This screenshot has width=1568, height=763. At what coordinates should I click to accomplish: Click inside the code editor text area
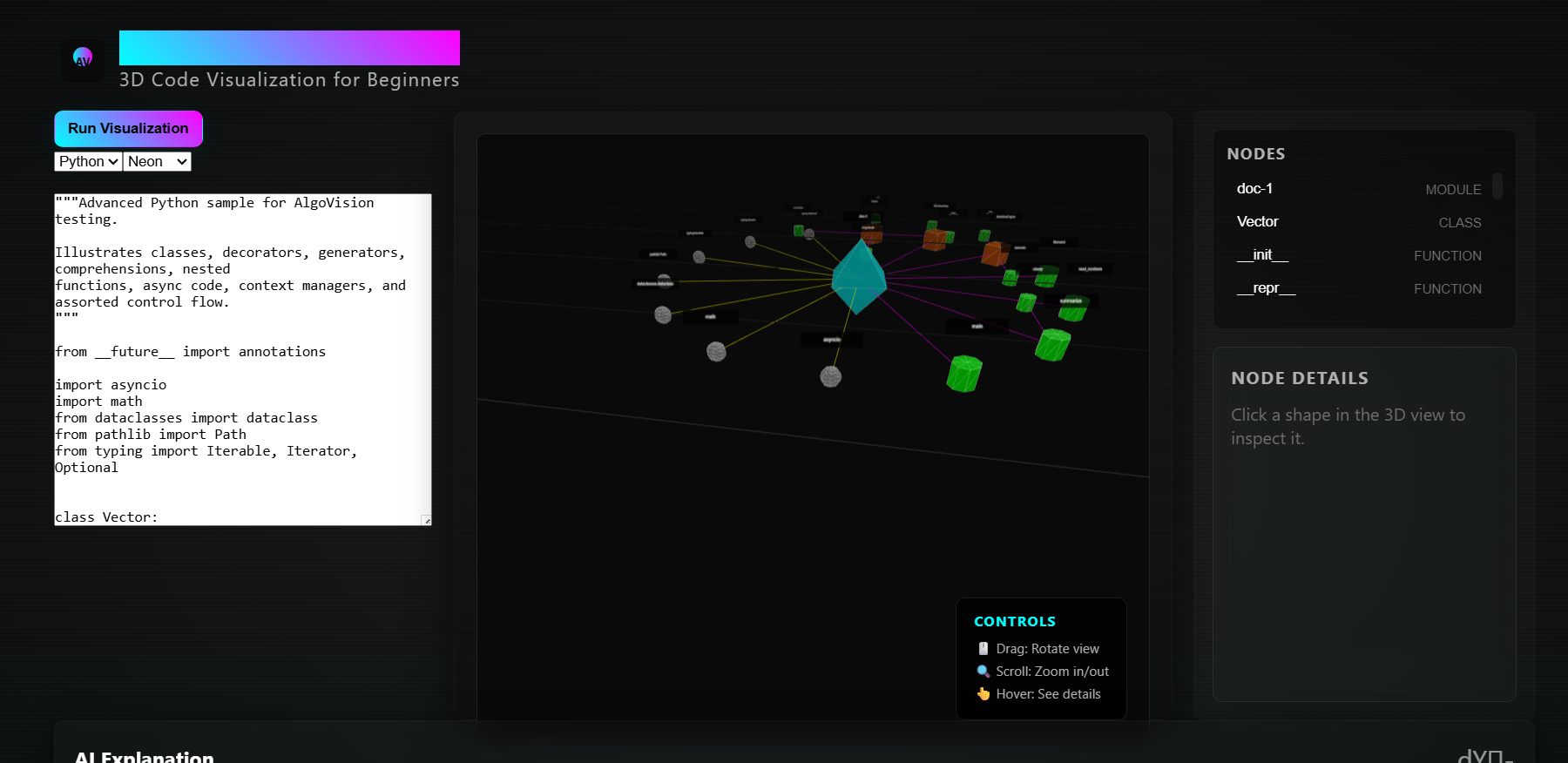pyautogui.click(x=243, y=360)
